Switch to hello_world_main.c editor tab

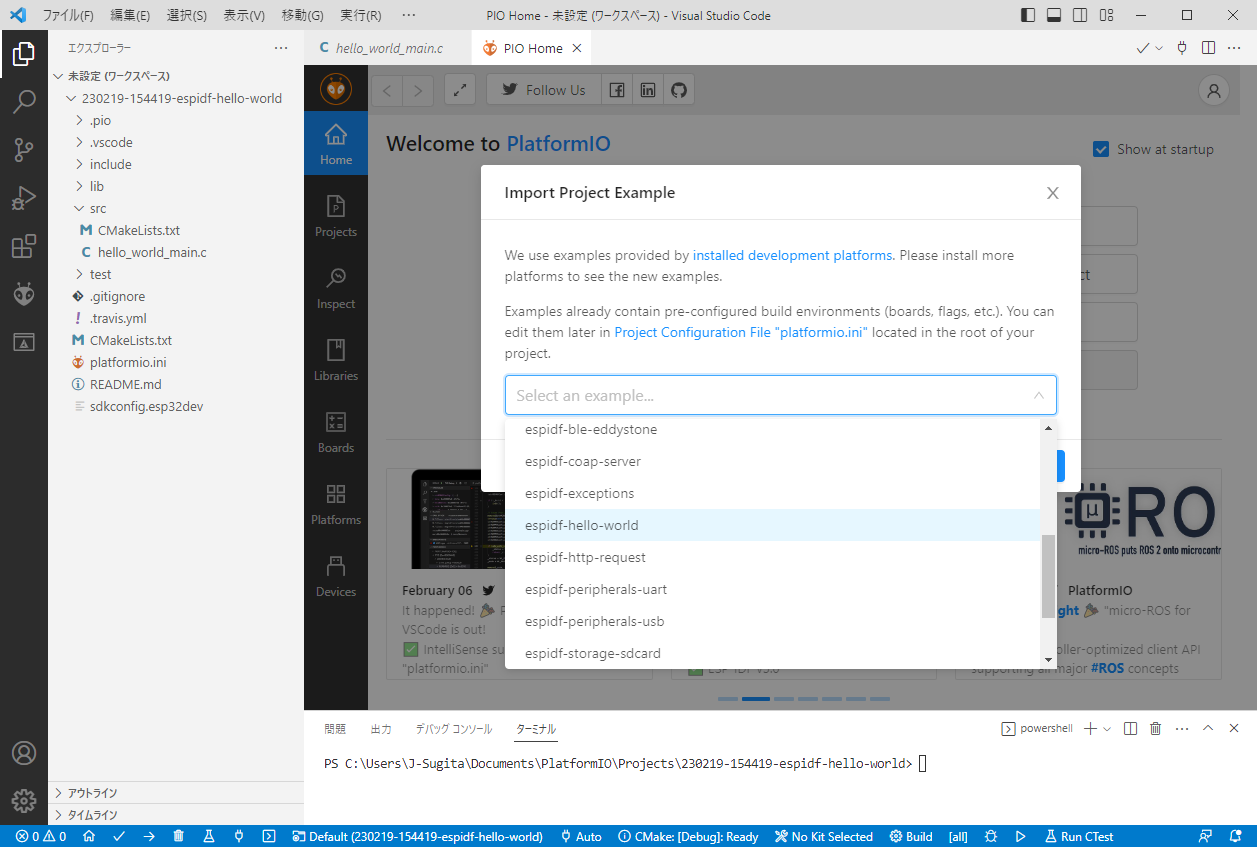390,48
